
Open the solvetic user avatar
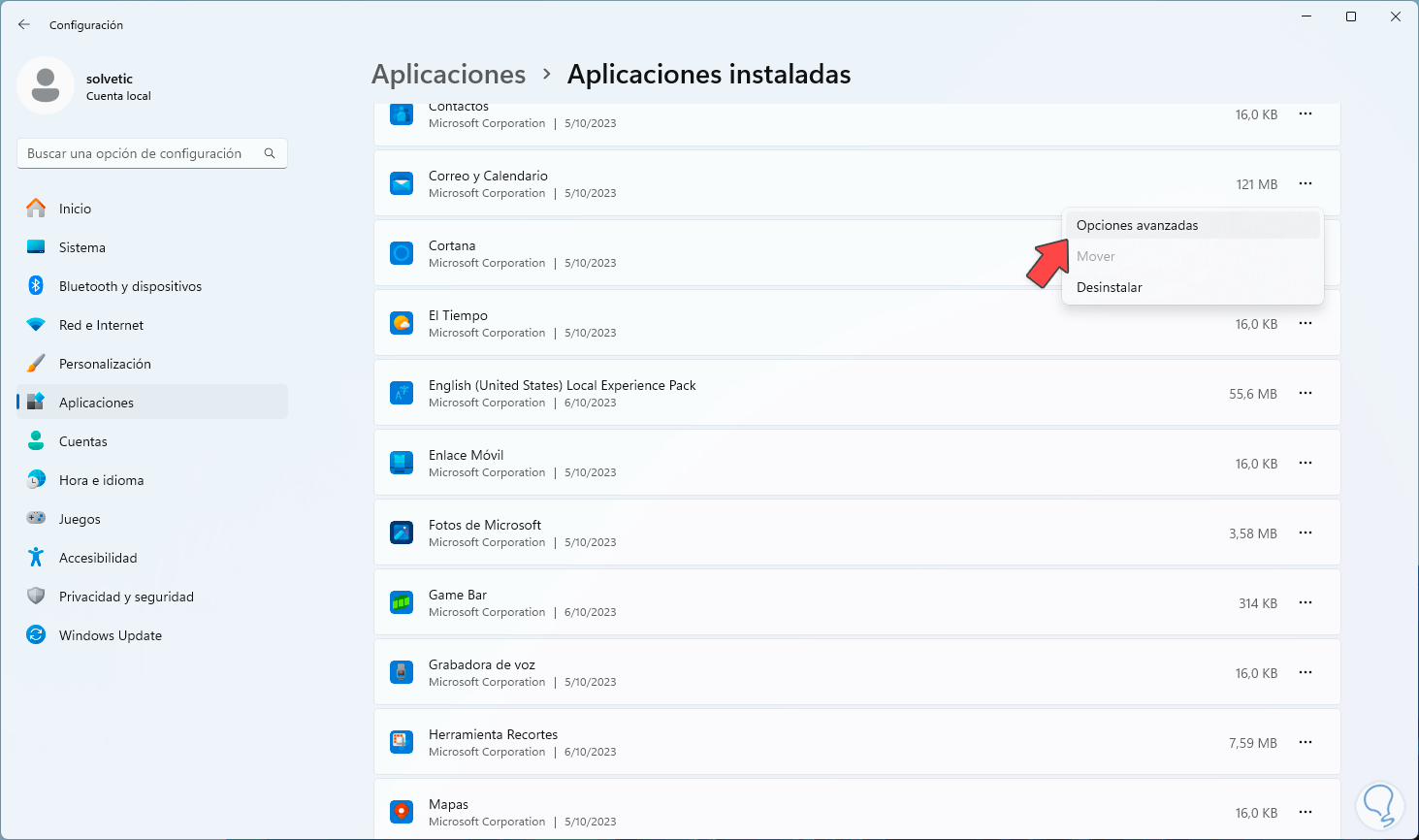click(46, 85)
